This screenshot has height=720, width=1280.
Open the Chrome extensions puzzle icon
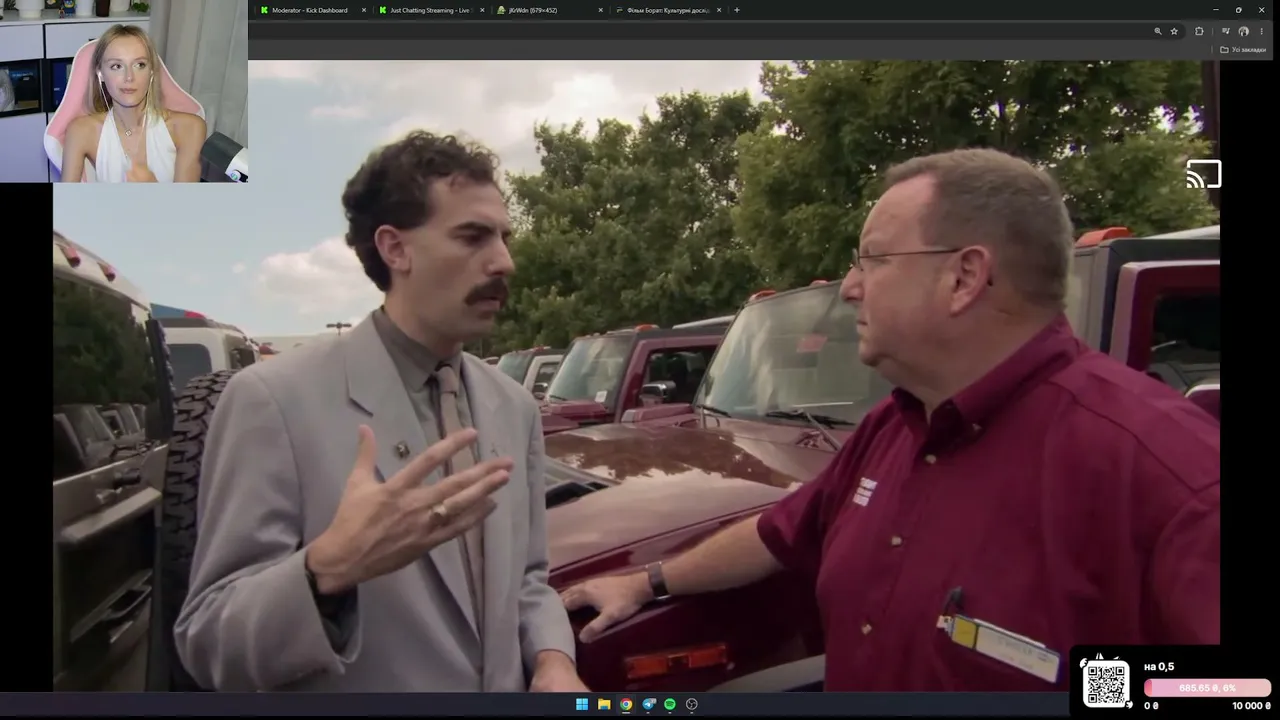(1200, 31)
